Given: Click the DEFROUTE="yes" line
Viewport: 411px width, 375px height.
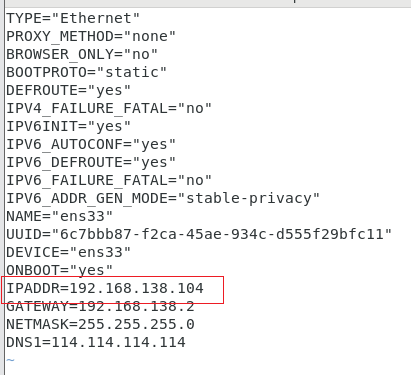Looking at the screenshot, I should coord(69,90).
